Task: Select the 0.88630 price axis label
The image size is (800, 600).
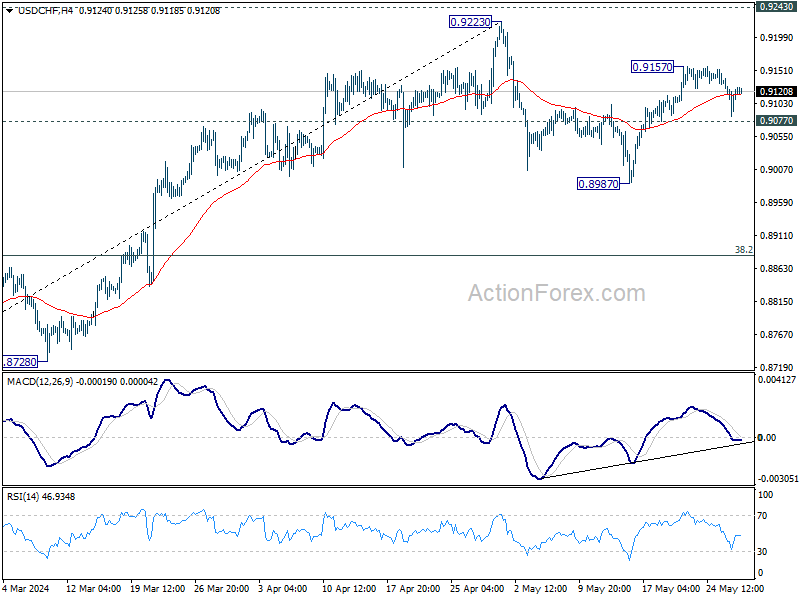Action: click(x=777, y=269)
